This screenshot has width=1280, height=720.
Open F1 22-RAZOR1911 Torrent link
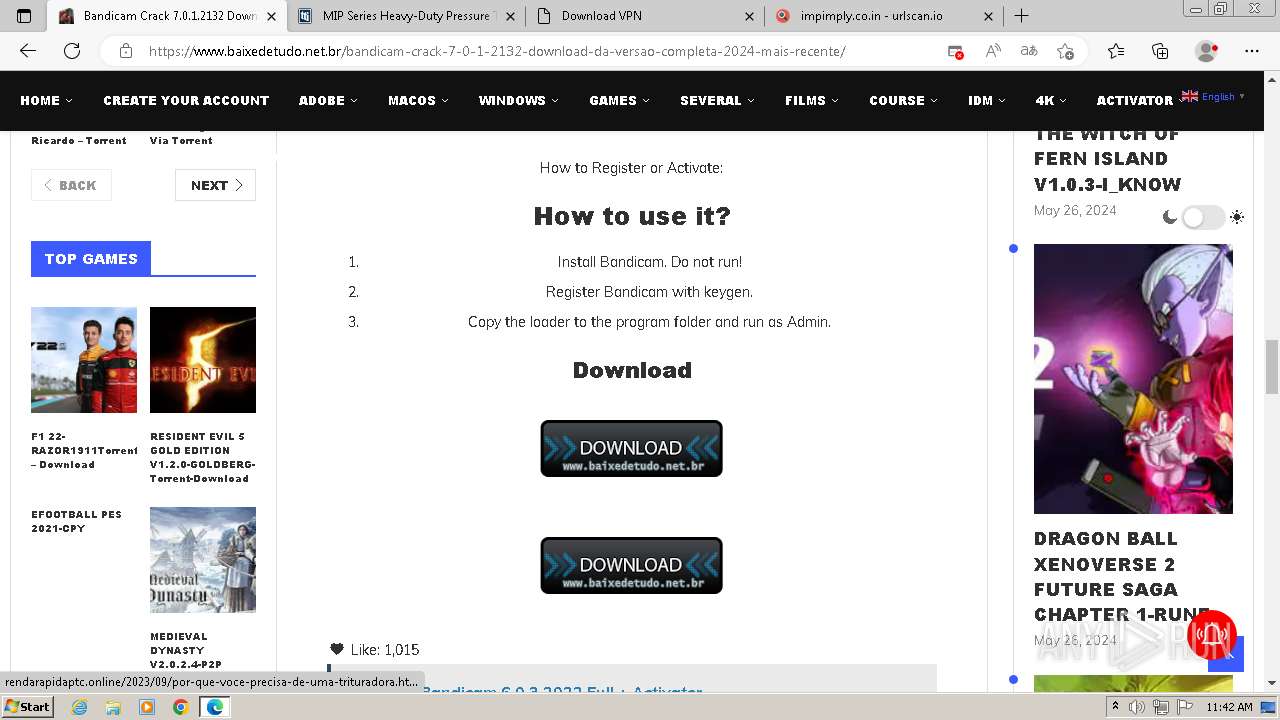point(84,450)
